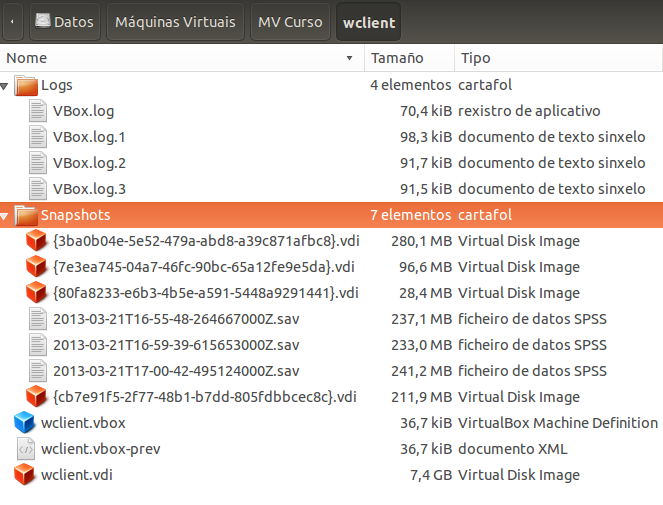Select {7e3ea745-04a7-46fc-90bc-65a12fe9e5da}.vdi name

tap(204, 267)
